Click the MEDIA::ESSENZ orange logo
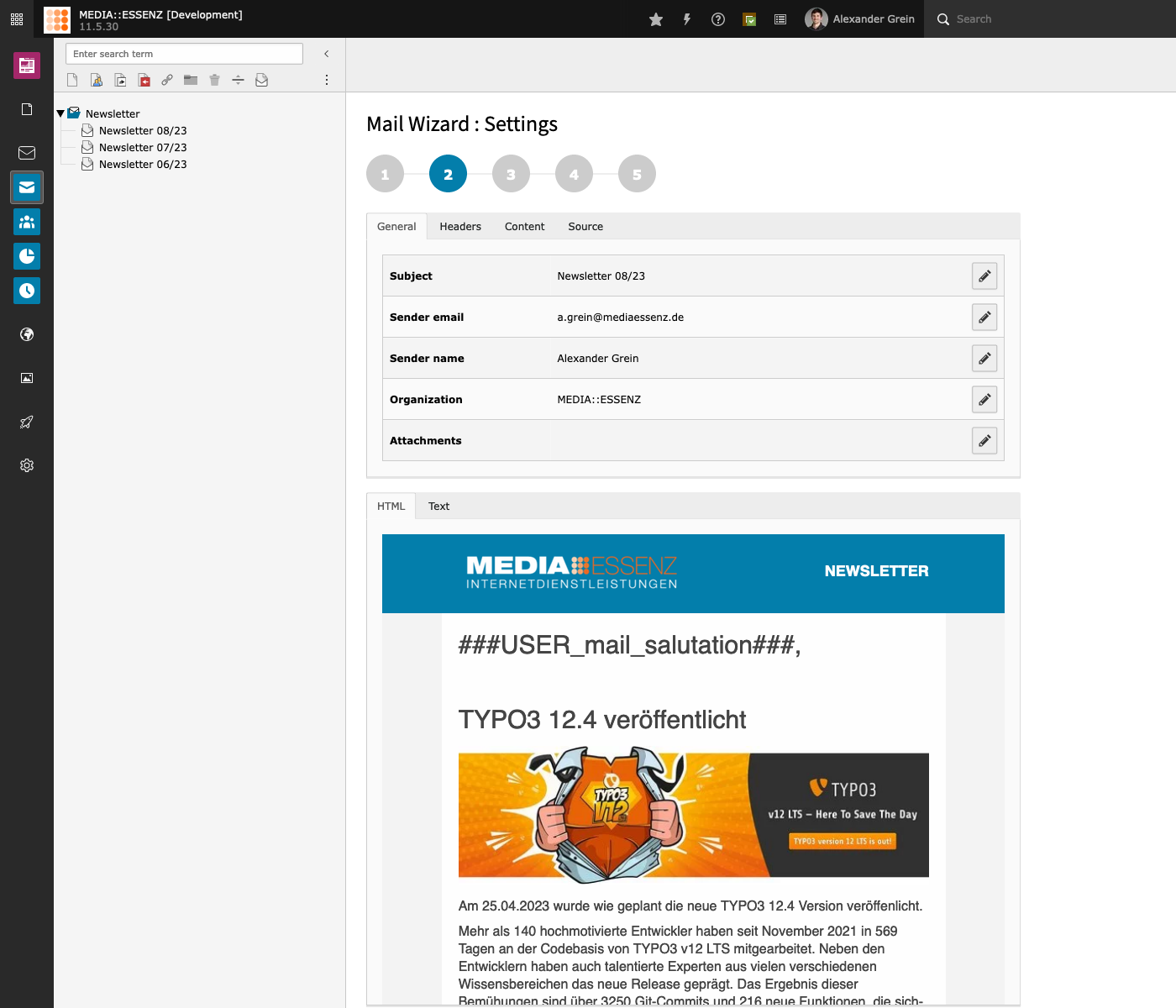The height and width of the screenshot is (1008, 1176). tap(57, 19)
